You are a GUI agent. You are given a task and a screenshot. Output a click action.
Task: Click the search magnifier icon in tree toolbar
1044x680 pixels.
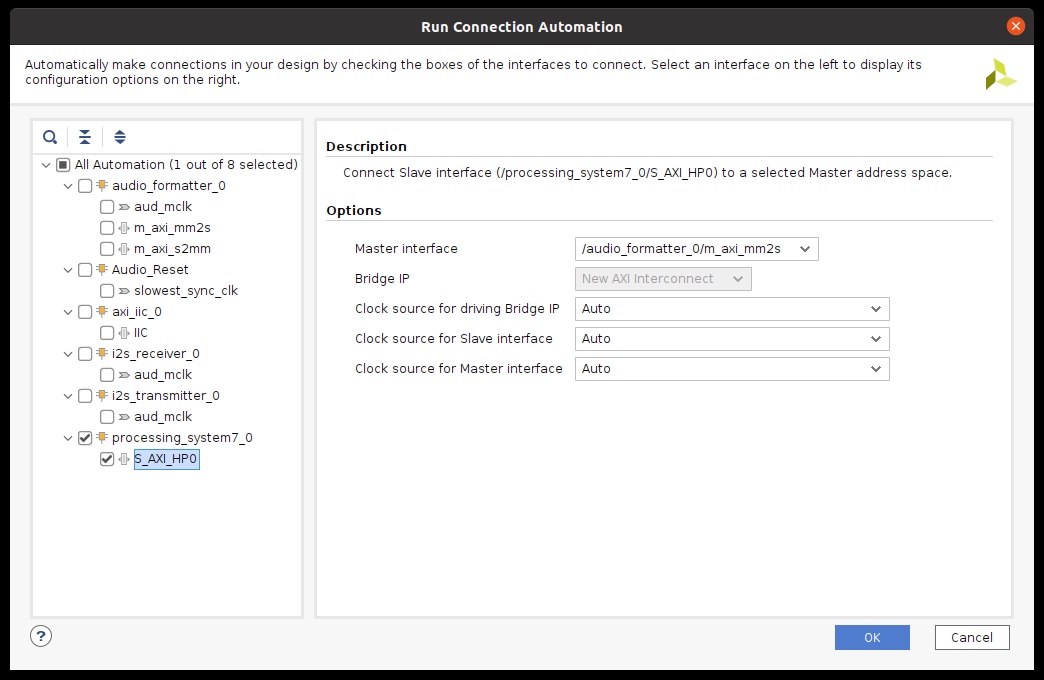point(50,137)
